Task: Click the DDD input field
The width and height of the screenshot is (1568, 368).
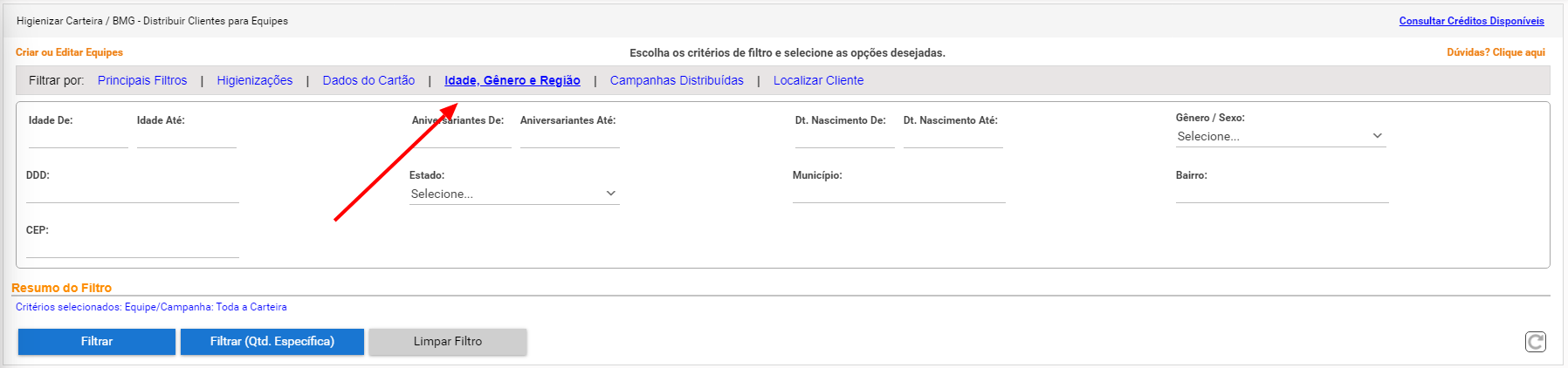Action: [133, 193]
